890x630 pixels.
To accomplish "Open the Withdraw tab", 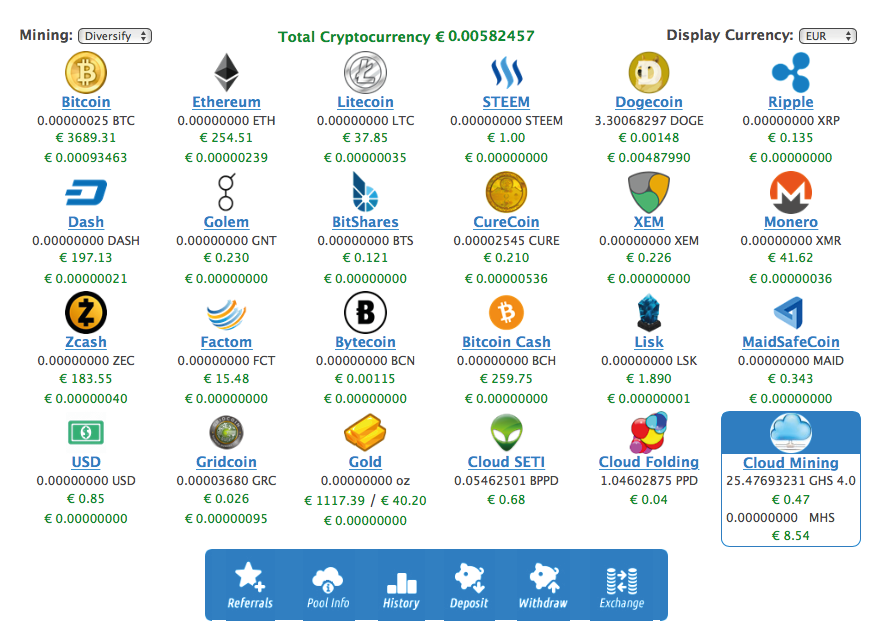I will click(x=543, y=585).
